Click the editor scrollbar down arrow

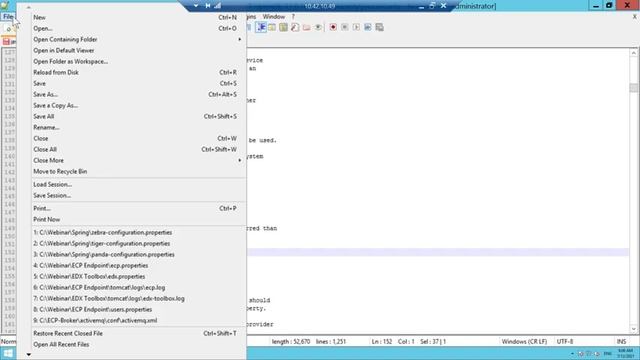tap(633, 329)
